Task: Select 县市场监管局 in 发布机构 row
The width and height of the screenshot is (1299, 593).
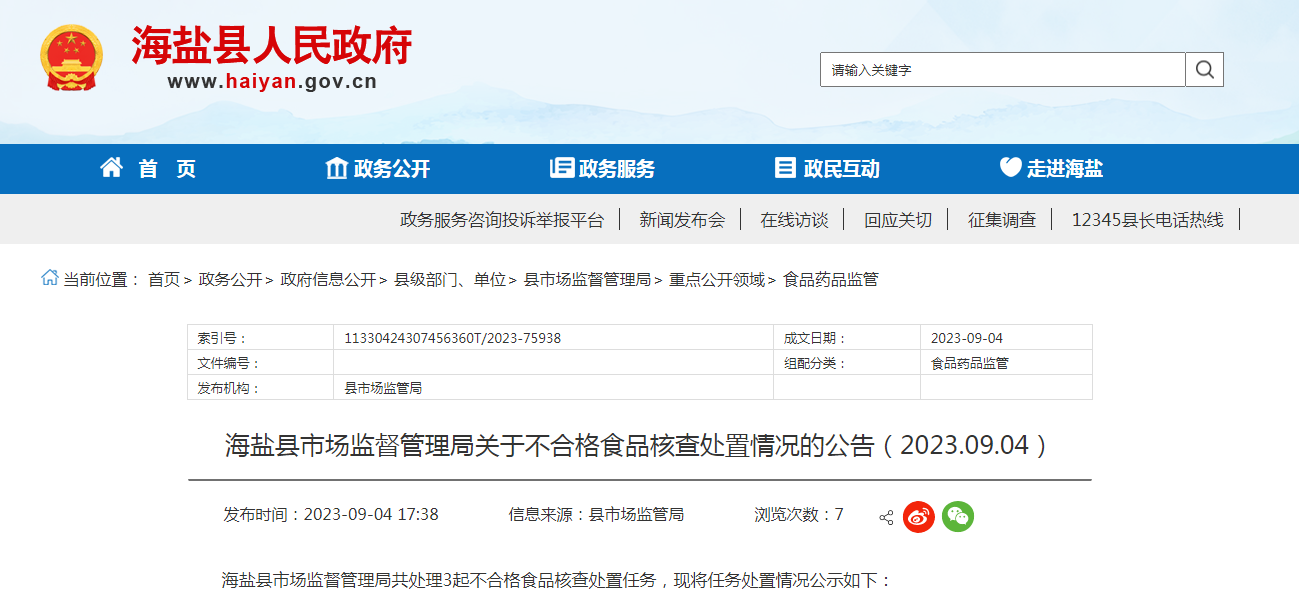Action: pyautogui.click(x=383, y=388)
